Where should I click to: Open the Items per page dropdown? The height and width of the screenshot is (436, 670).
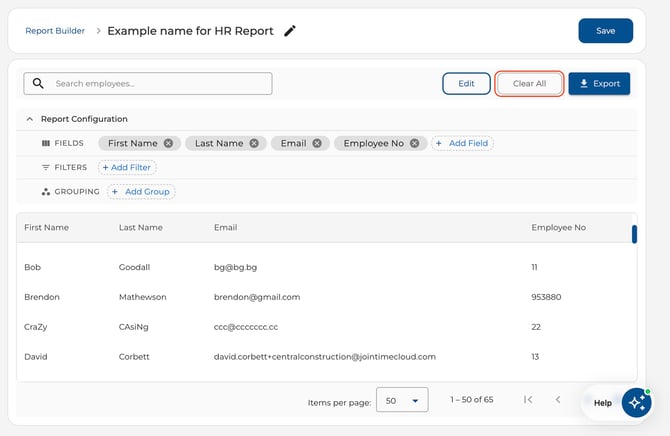tap(402, 400)
